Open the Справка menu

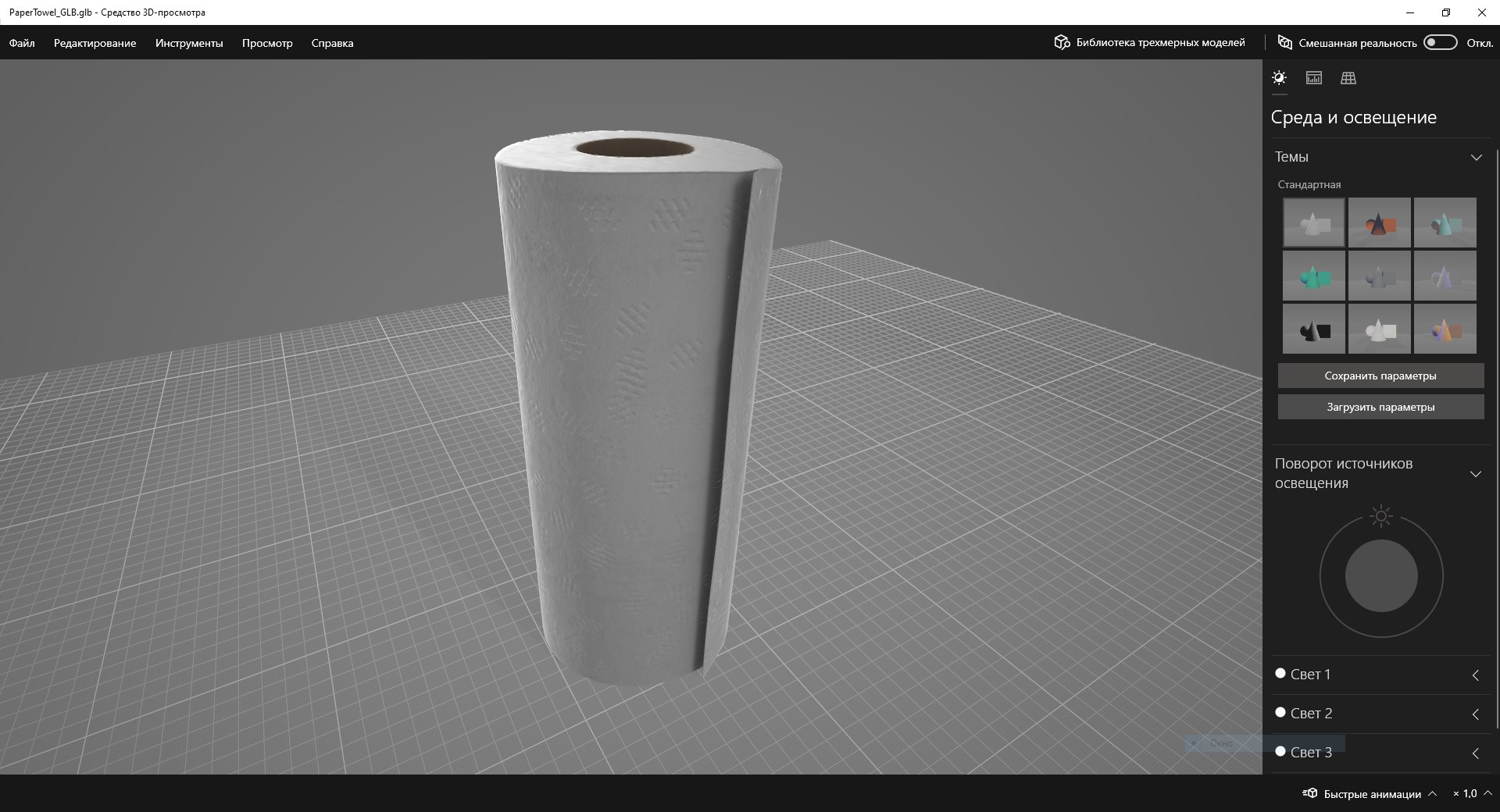[x=332, y=43]
